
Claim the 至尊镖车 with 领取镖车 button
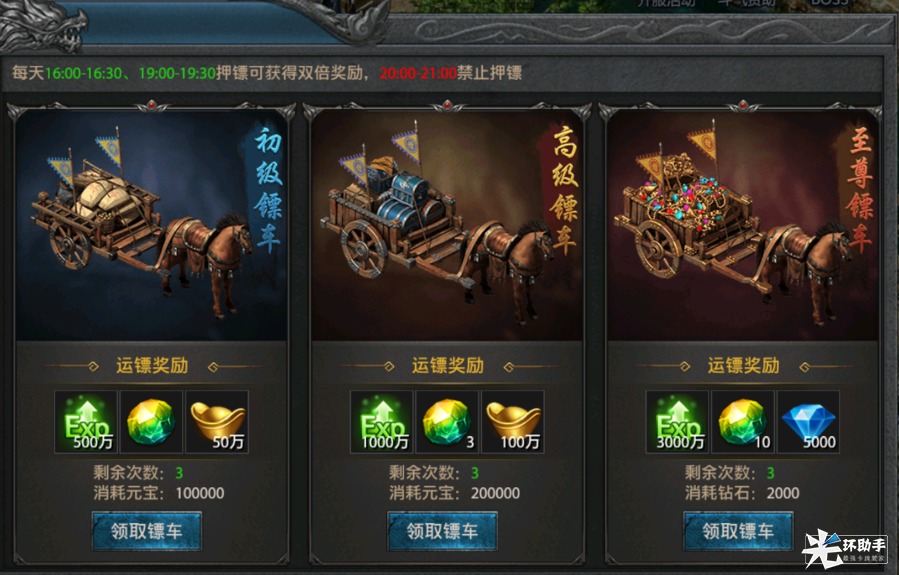click(x=738, y=531)
